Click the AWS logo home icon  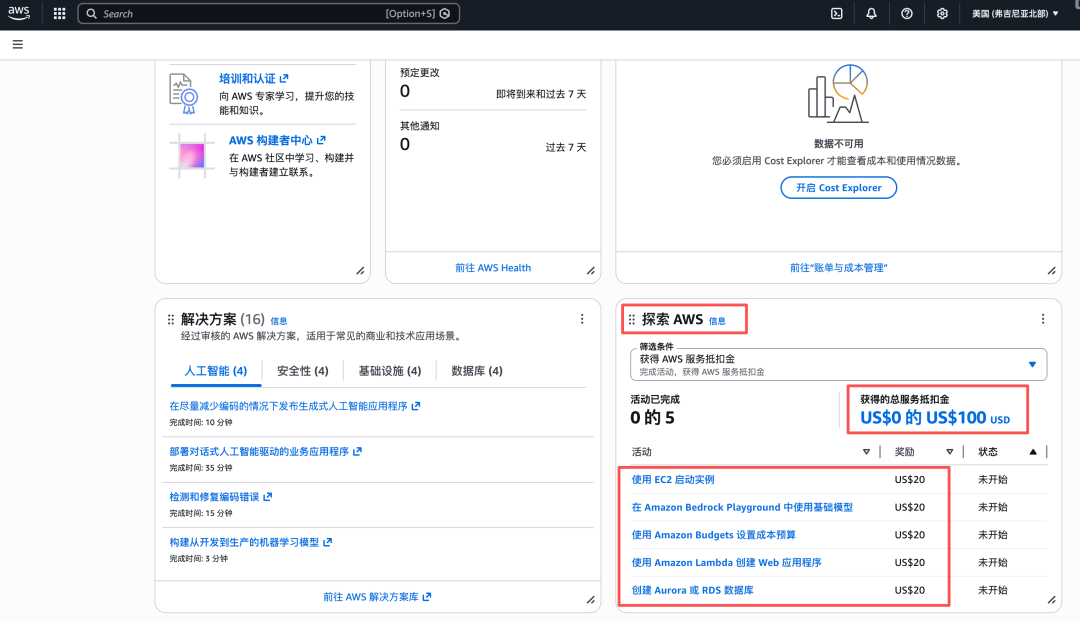click(x=19, y=13)
